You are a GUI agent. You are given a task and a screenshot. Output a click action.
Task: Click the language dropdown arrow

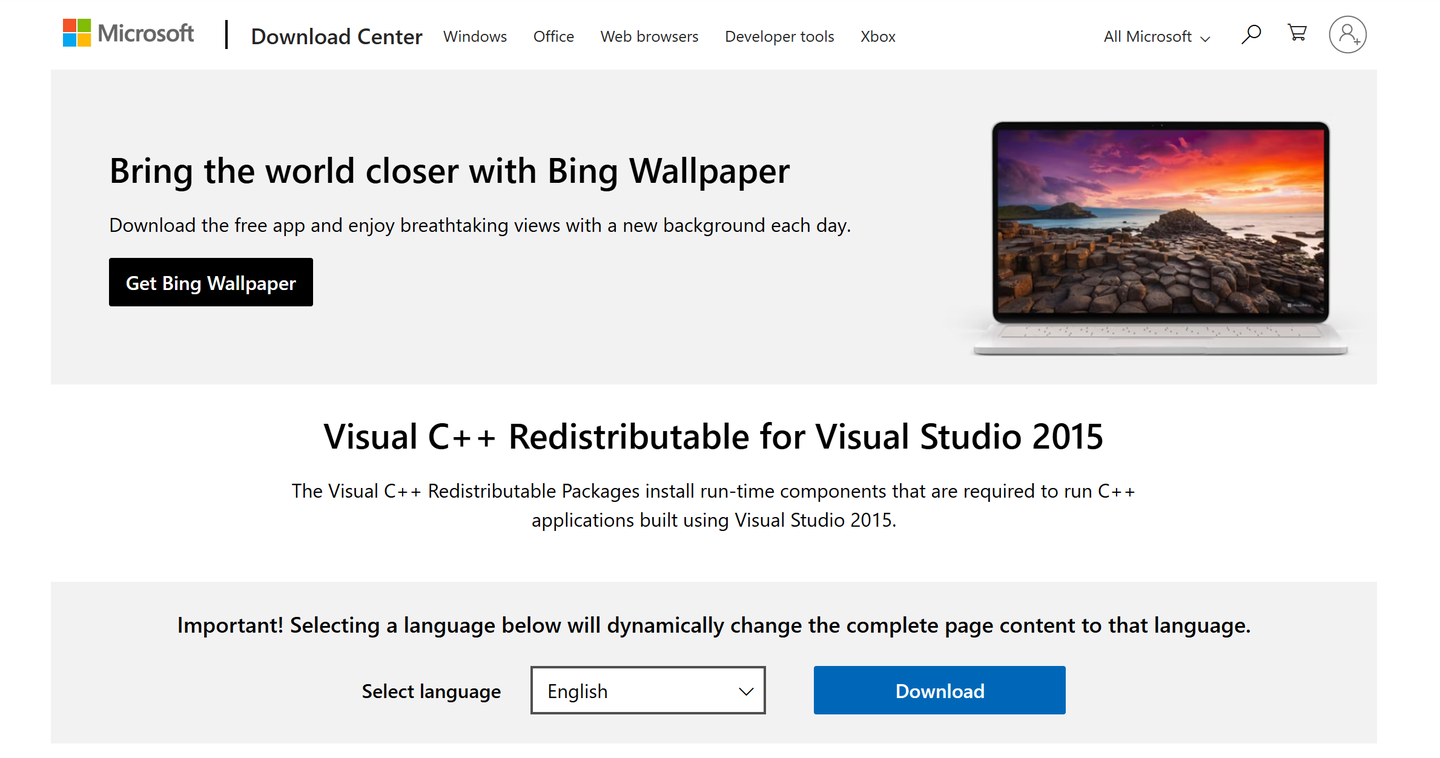coord(746,691)
